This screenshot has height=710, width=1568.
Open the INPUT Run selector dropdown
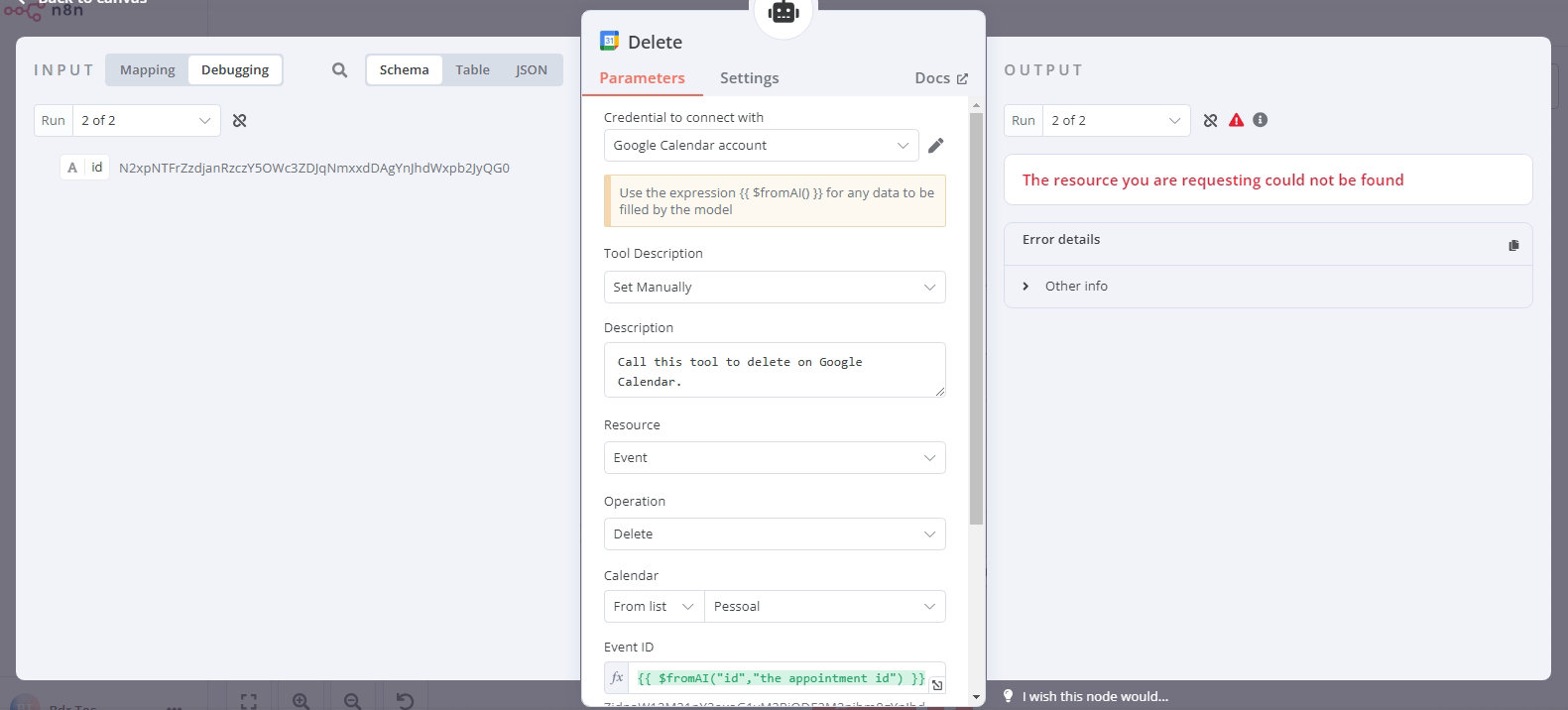[147, 121]
